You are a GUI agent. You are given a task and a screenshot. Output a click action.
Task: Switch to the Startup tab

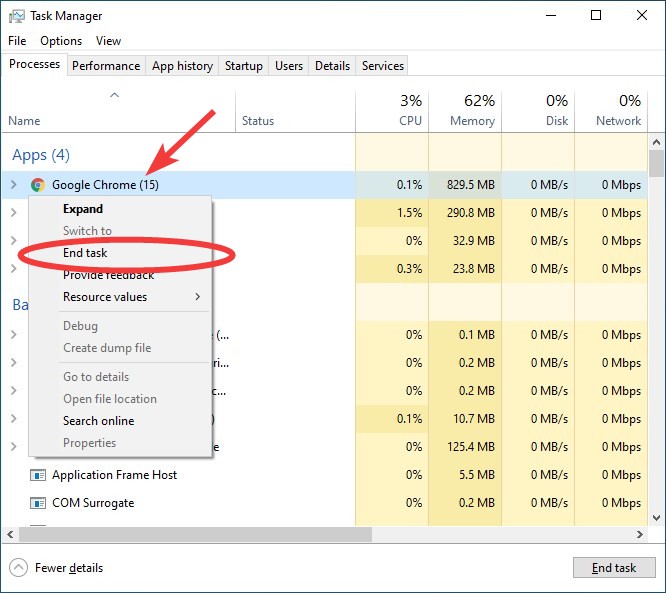point(243,66)
